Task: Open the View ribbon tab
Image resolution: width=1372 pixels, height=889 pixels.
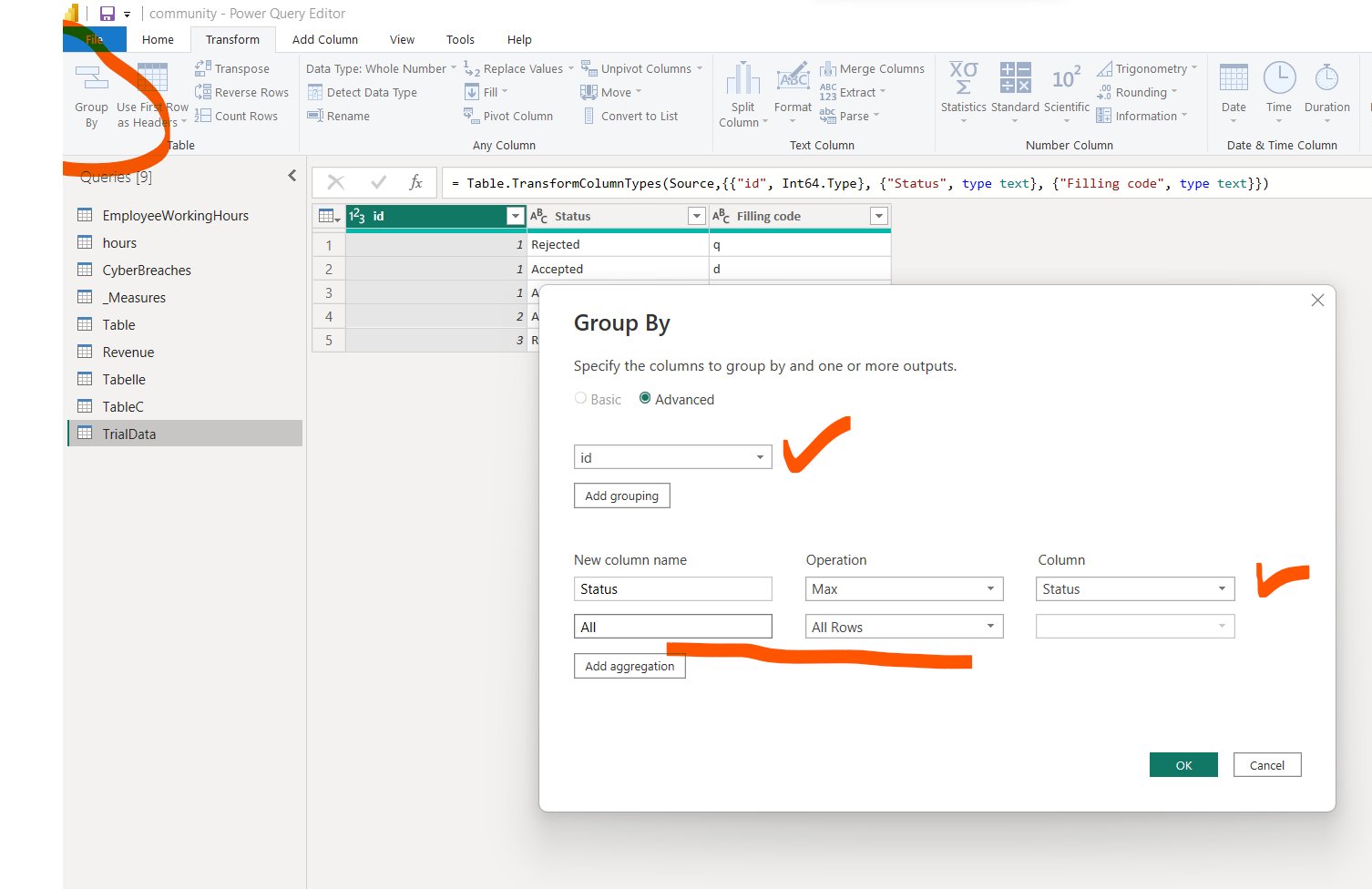Action: click(x=402, y=39)
